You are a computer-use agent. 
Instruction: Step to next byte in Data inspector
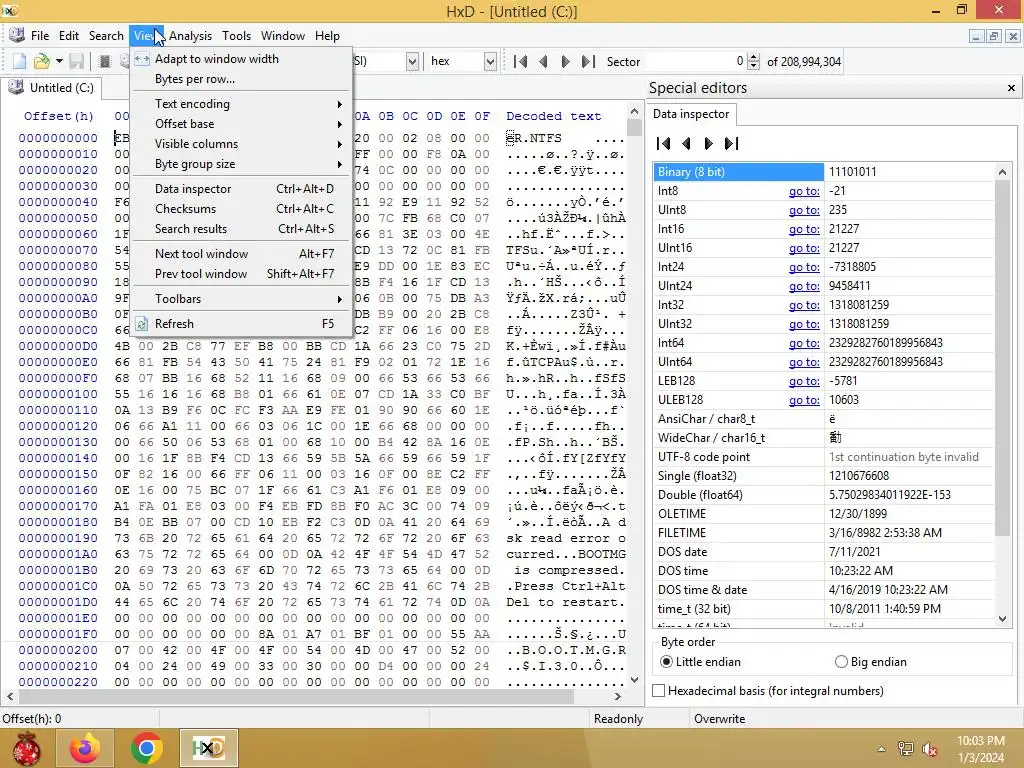click(x=709, y=143)
